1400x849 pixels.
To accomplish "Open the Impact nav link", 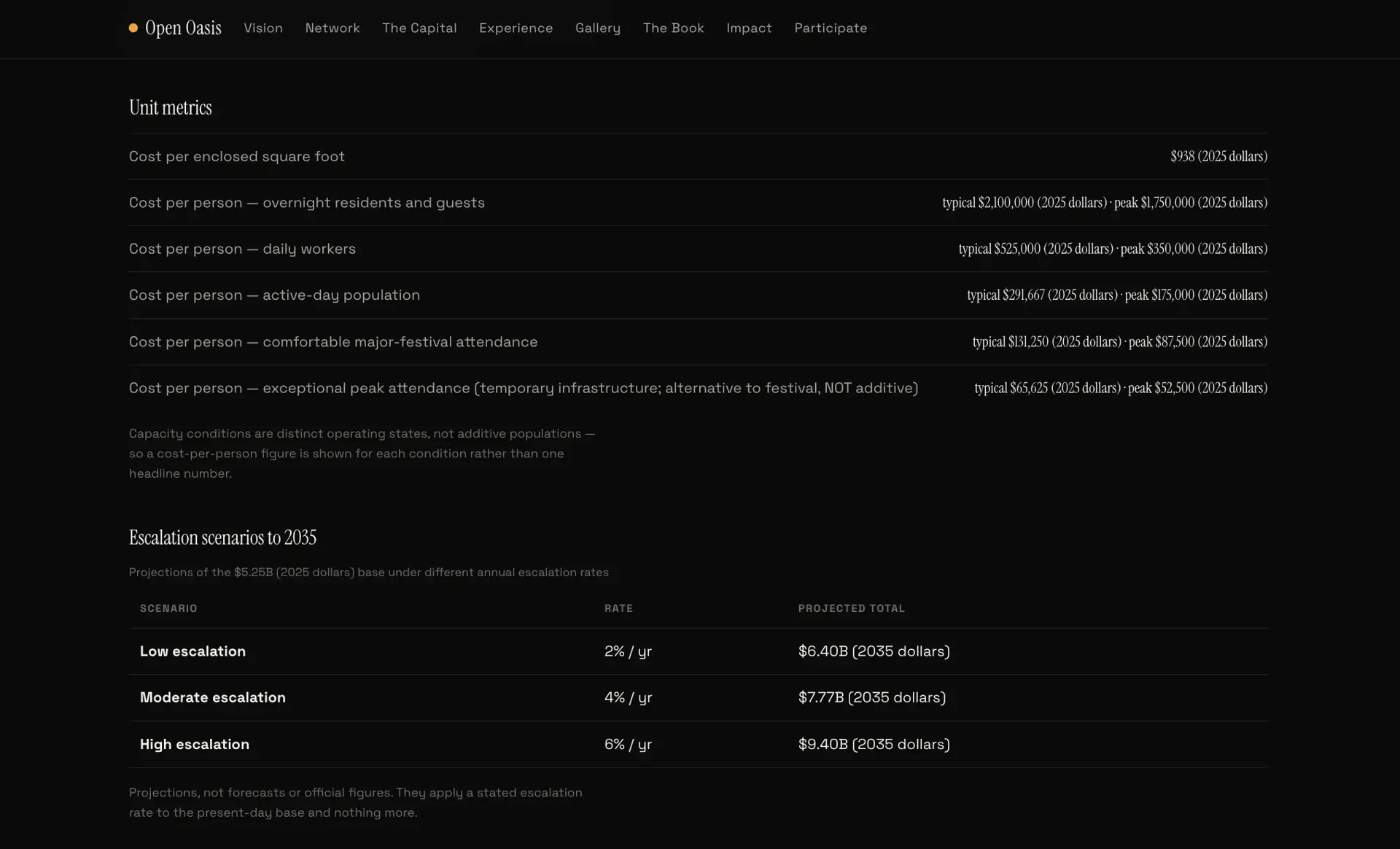I will coord(749,28).
